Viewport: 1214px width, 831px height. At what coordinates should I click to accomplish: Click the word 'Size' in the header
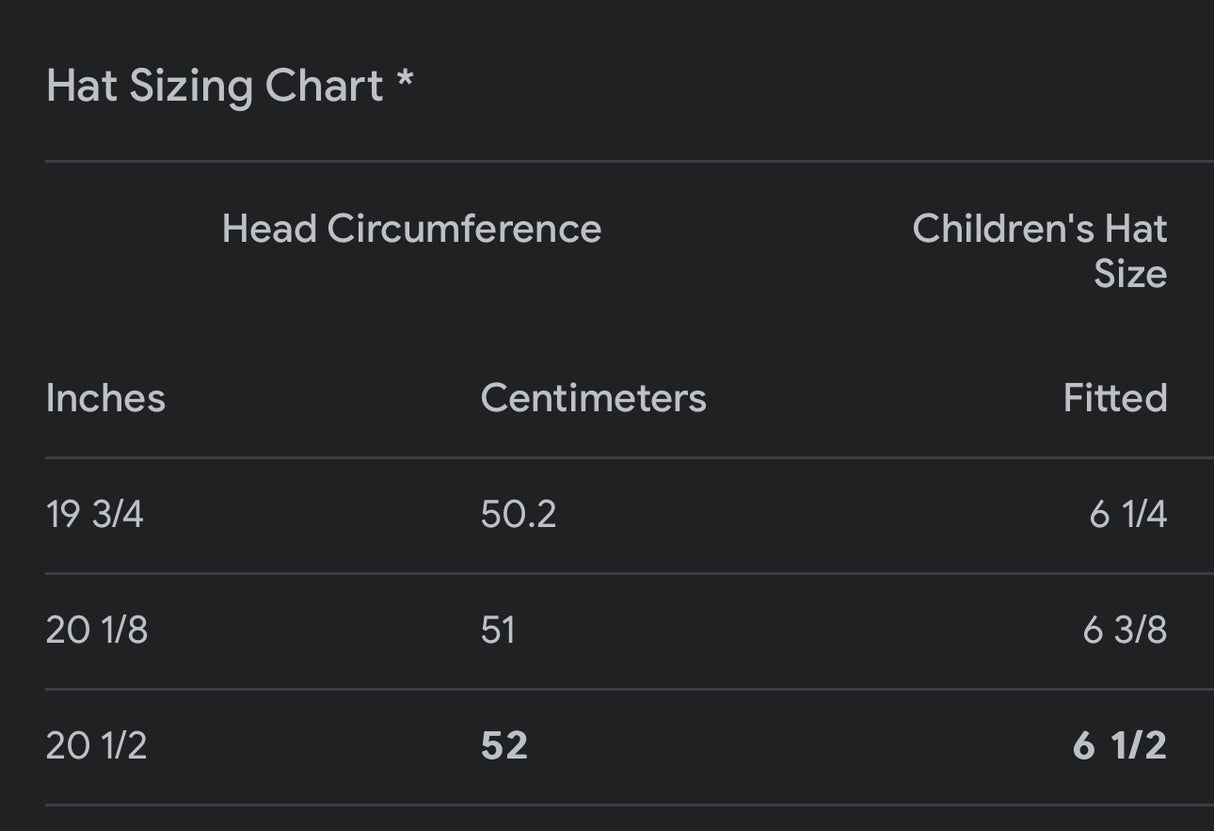pos(1130,274)
